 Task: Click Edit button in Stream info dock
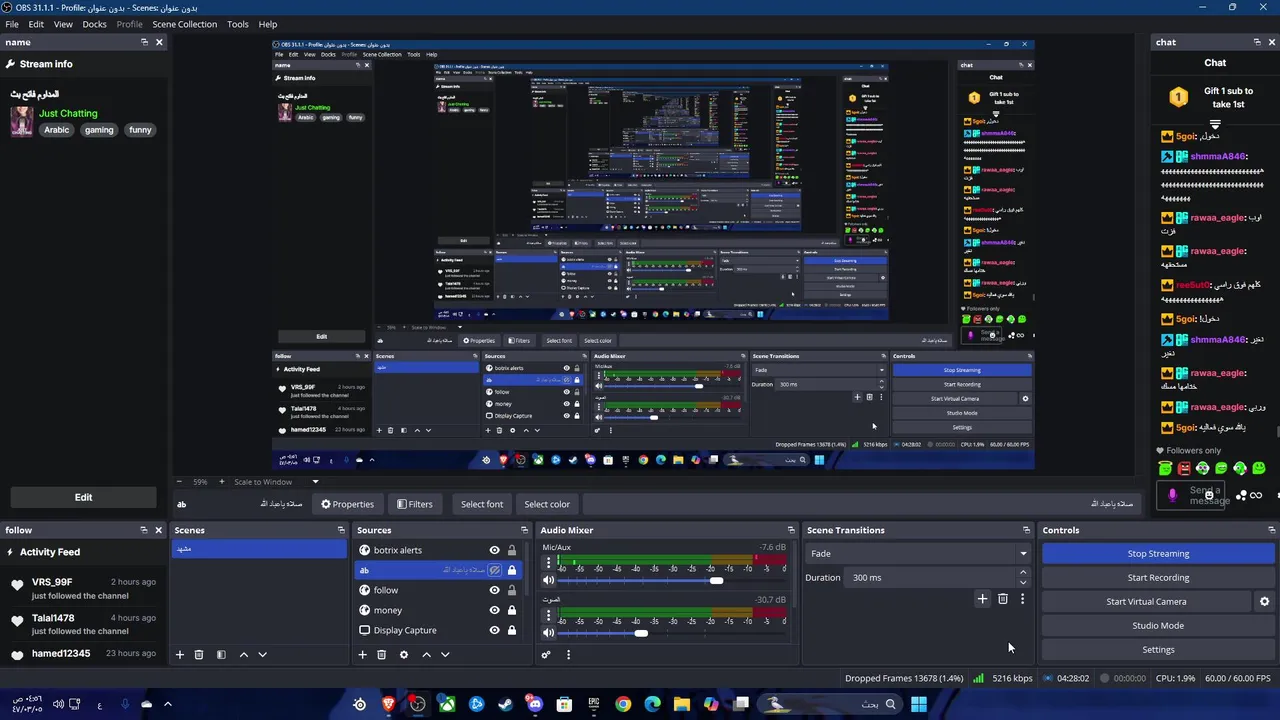[83, 497]
